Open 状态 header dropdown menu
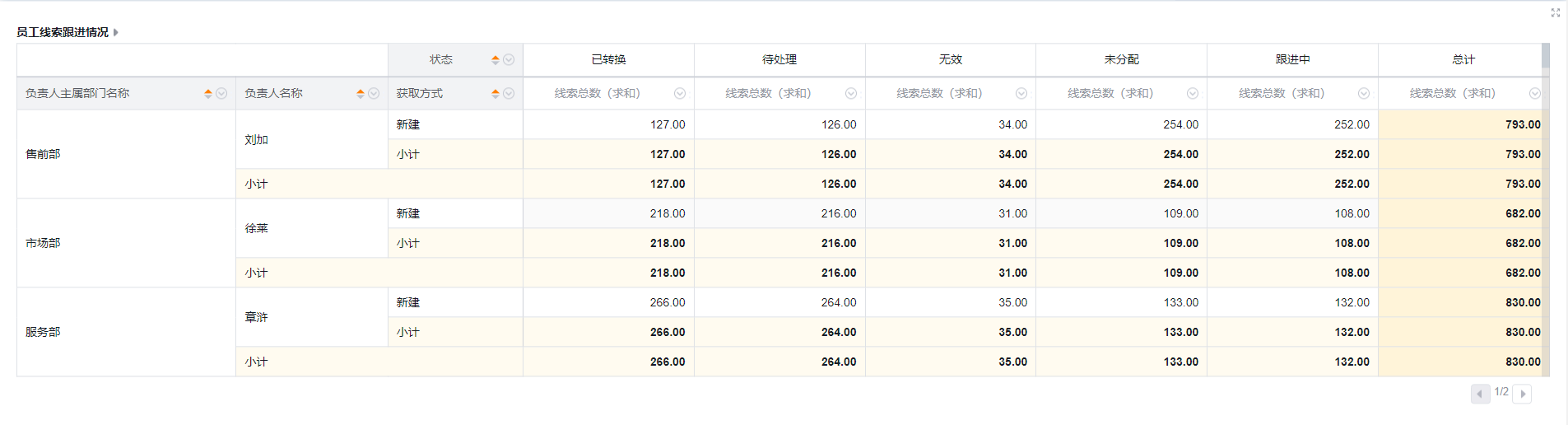Screen dimensions: 1568x425 [509, 60]
